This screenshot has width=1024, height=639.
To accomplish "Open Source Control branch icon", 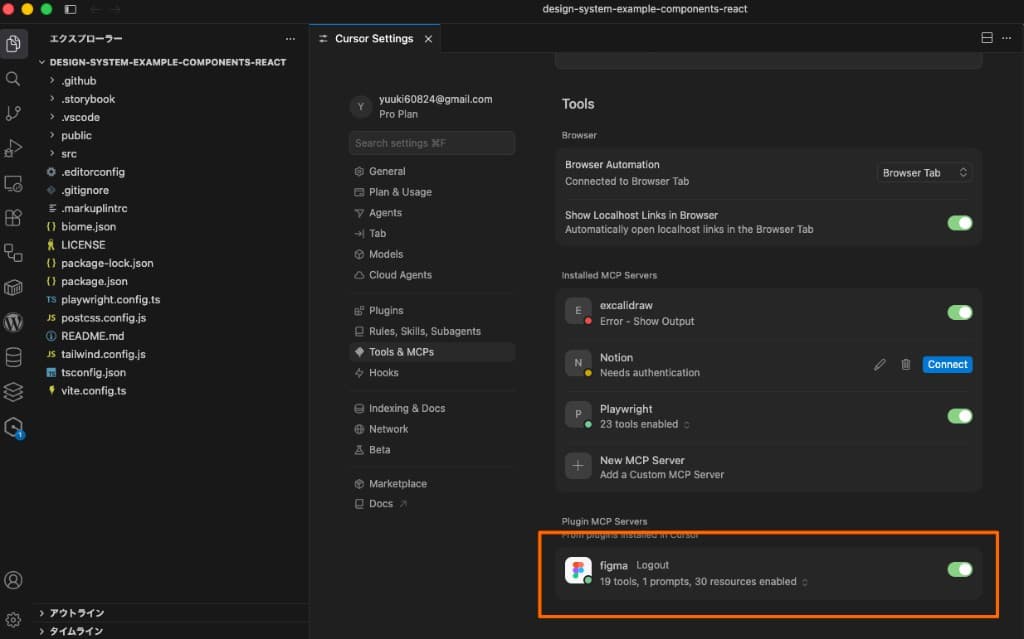I will click(x=13, y=114).
